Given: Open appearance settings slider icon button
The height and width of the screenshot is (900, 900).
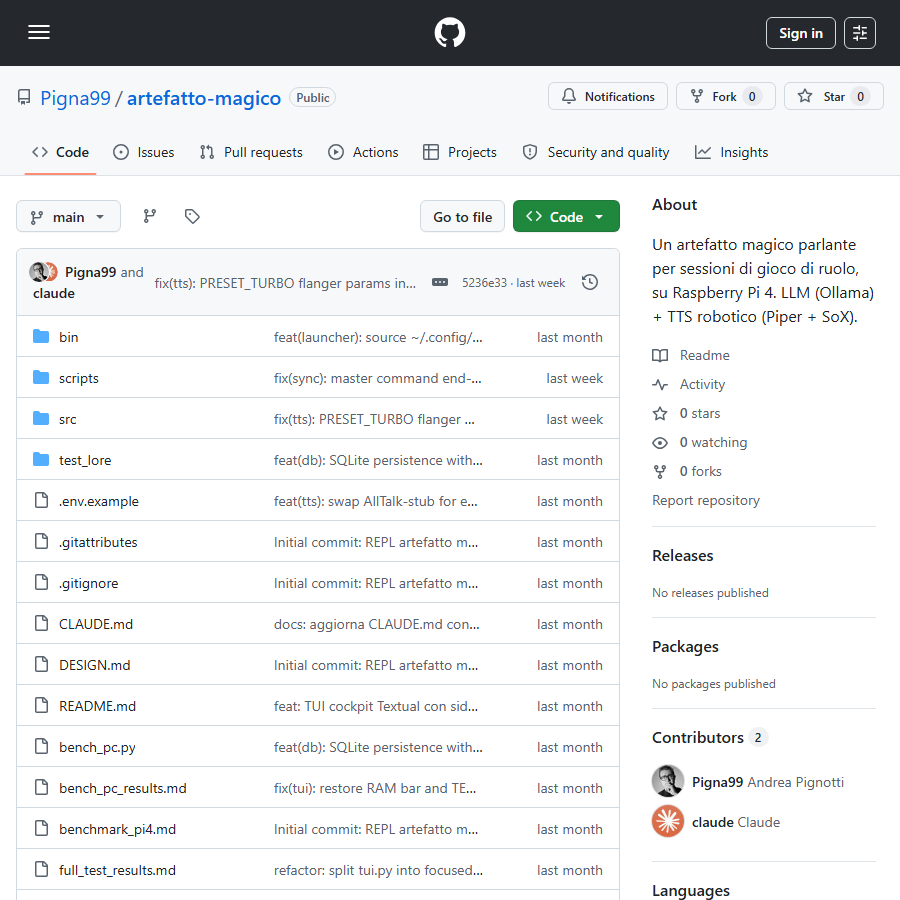Looking at the screenshot, I should pyautogui.click(x=859, y=33).
